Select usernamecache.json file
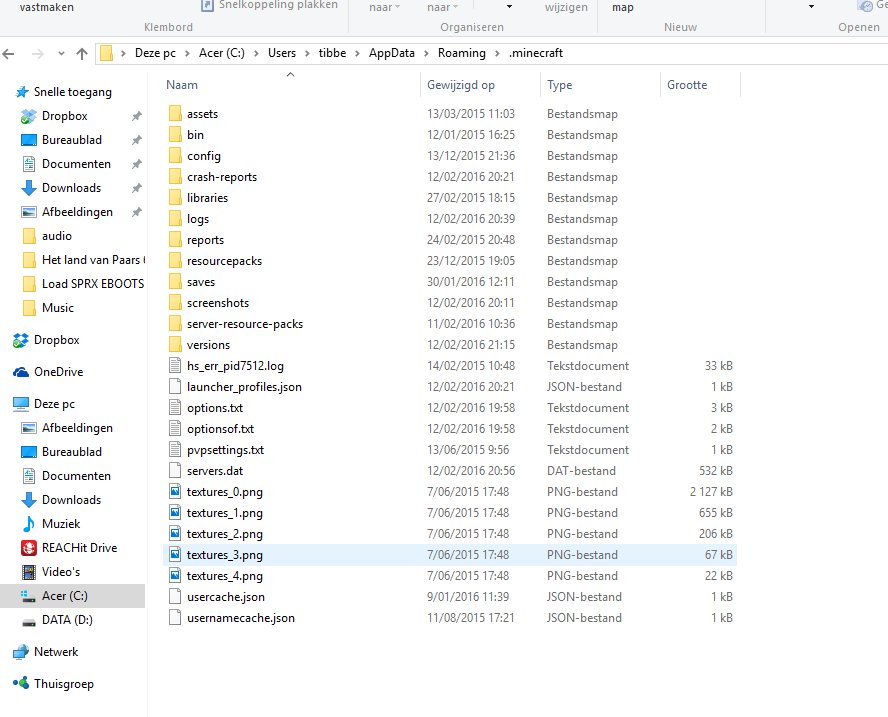Image resolution: width=888 pixels, height=717 pixels. pyautogui.click(x=241, y=618)
